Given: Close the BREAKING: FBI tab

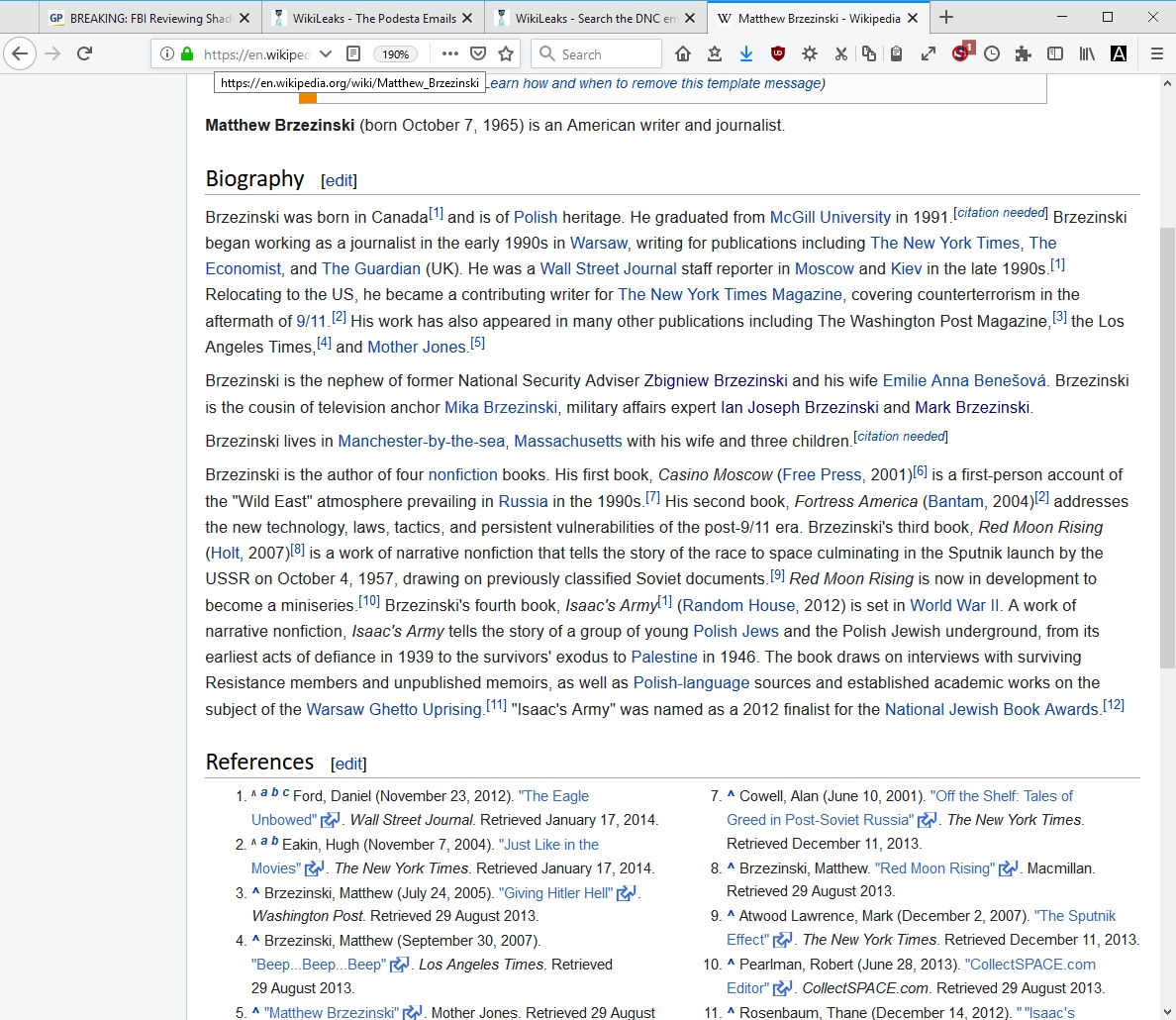Looking at the screenshot, I should click(245, 18).
